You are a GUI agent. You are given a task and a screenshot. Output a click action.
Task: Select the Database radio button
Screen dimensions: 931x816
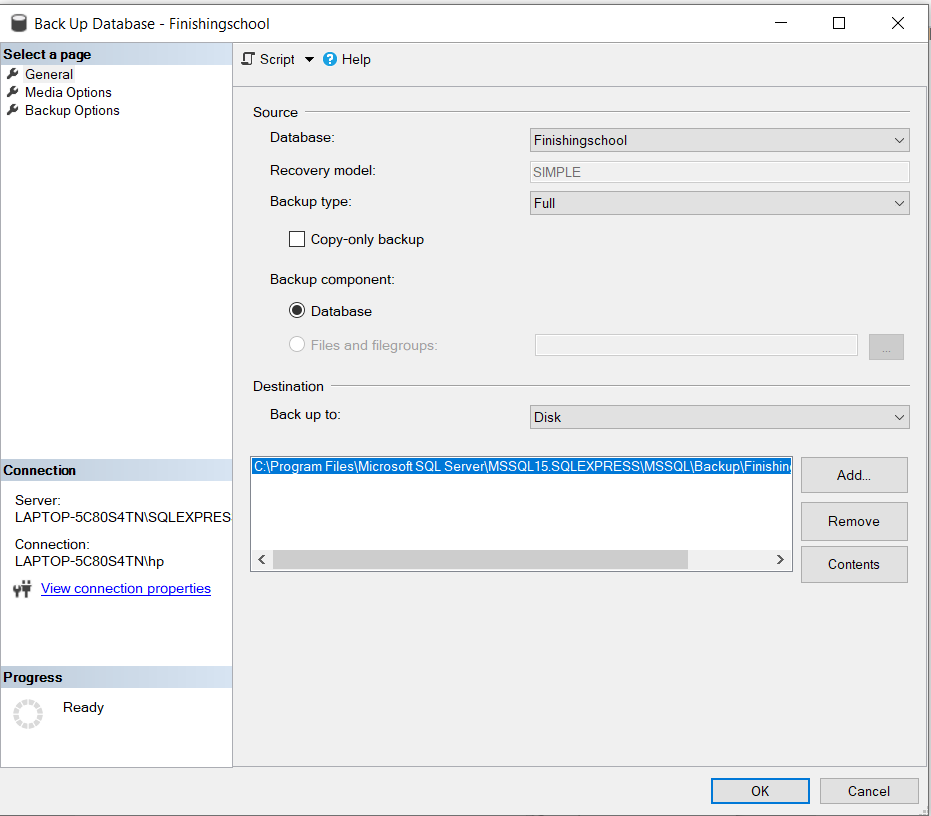pyautogui.click(x=297, y=311)
